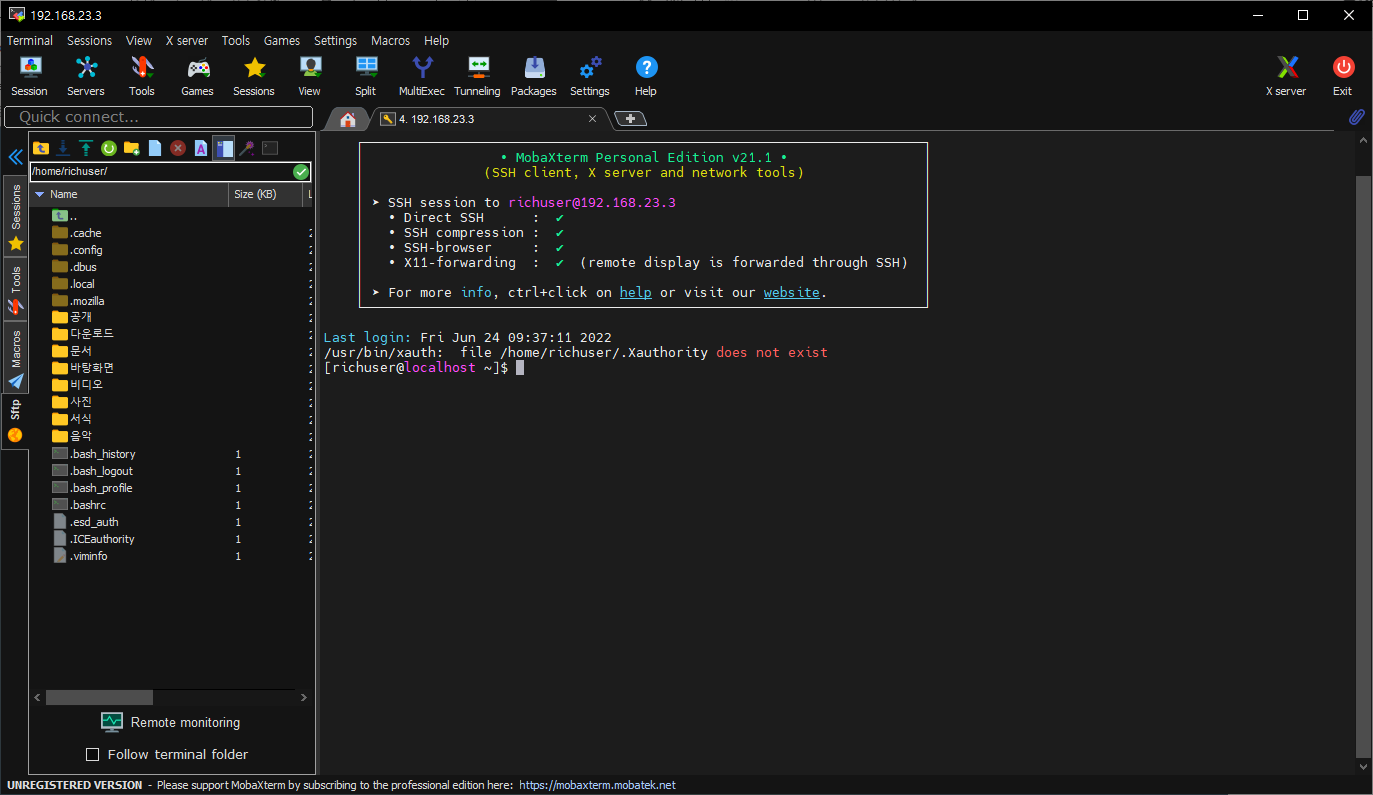
Task: Open the Settings gears toolbar icon
Action: (590, 75)
